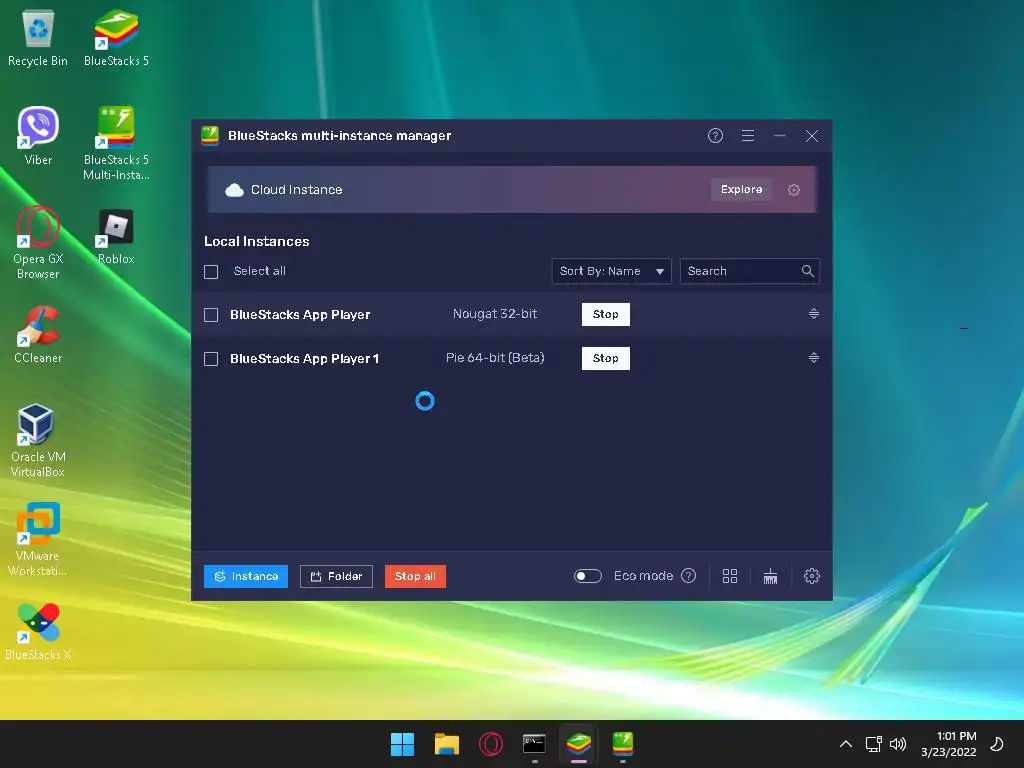
Task: Switch to multi-instance manager taskbar icon
Action: click(622, 744)
